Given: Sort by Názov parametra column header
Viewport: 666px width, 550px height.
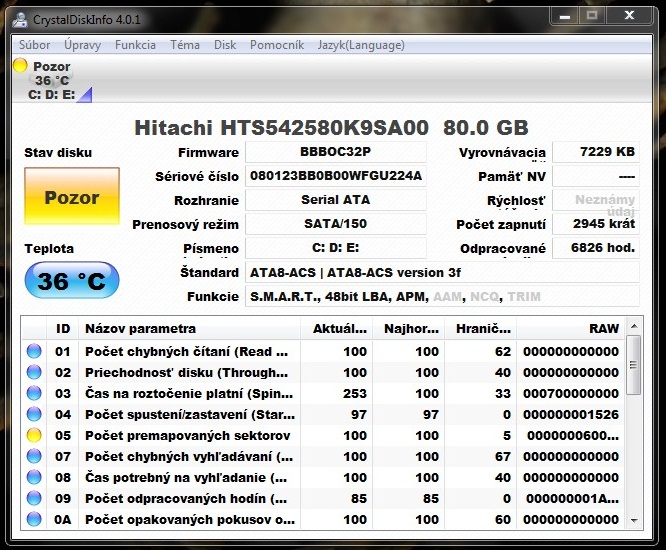Looking at the screenshot, I should (x=190, y=328).
